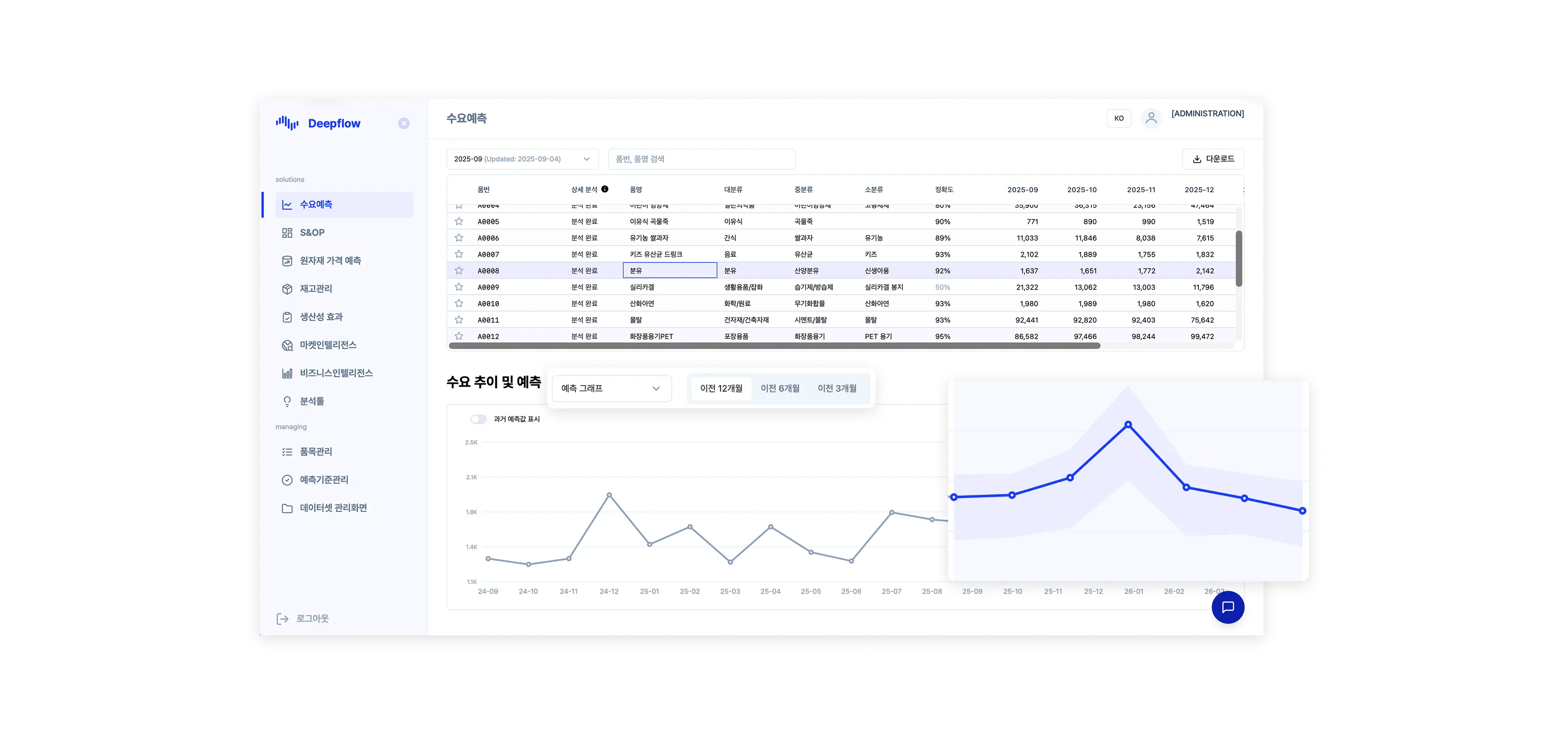Switch language with the KO button
The width and height of the screenshot is (1568, 735).
click(1119, 118)
